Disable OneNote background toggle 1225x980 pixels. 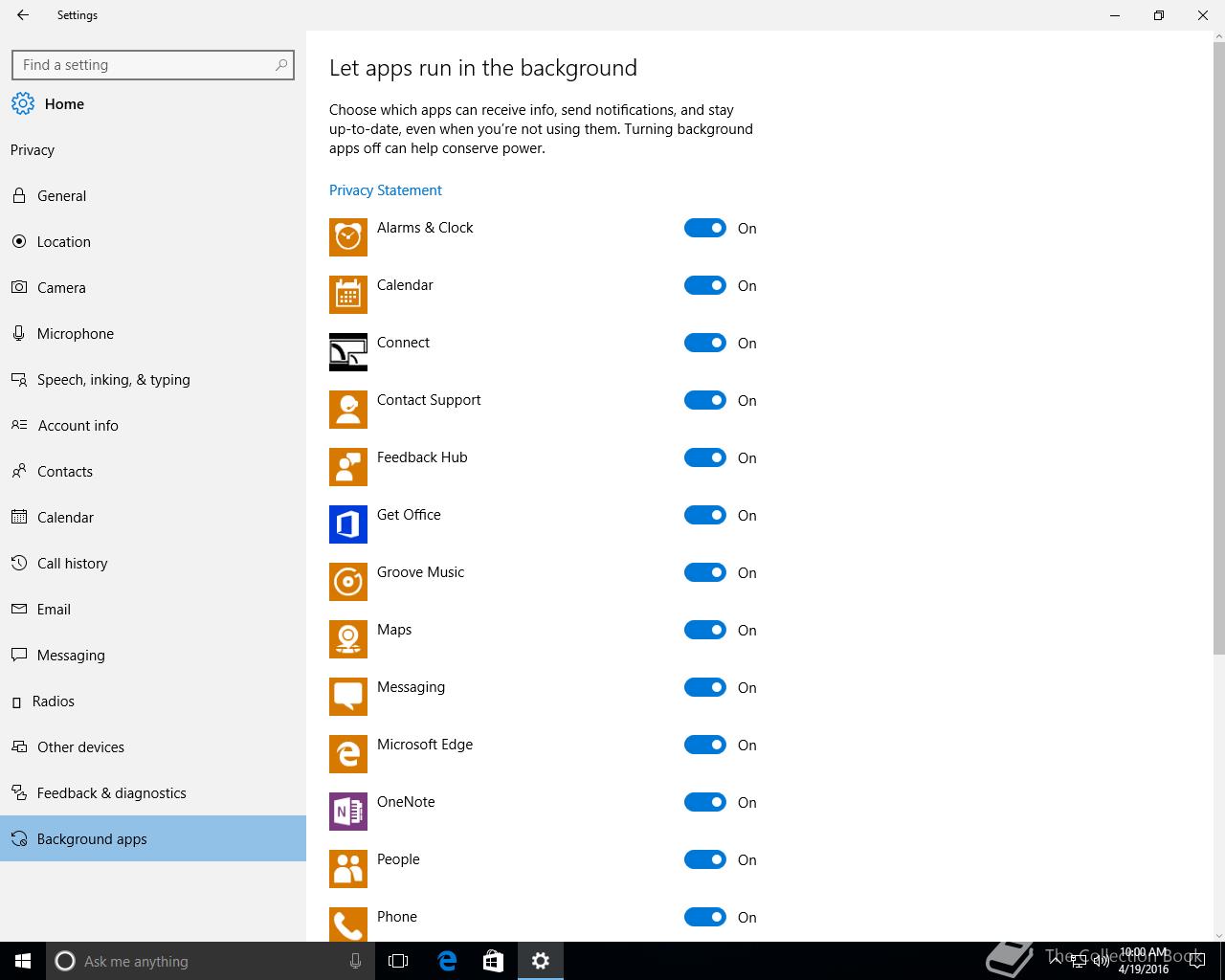(705, 802)
